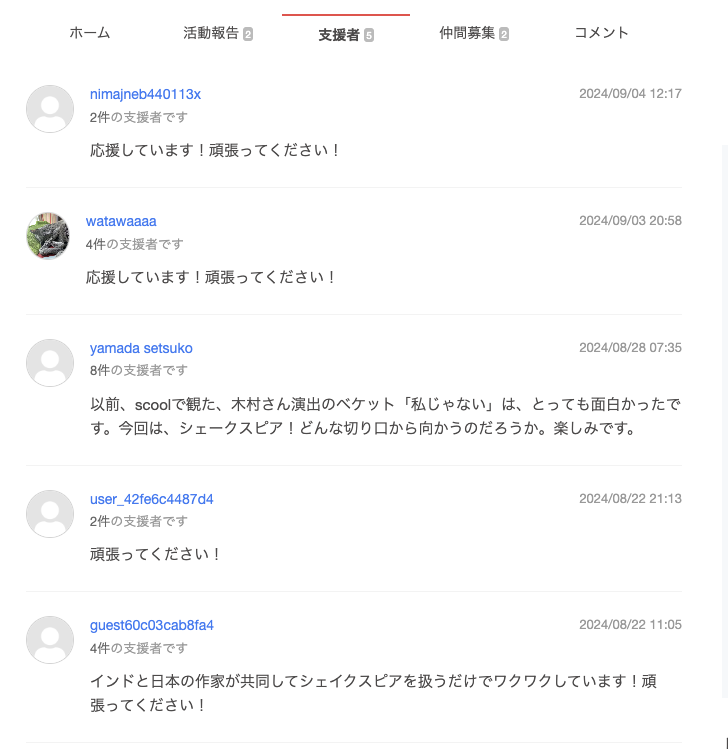This screenshot has width=728, height=752.
Task: Click the 2024/09/04 12:17 timestamp
Action: [x=630, y=94]
